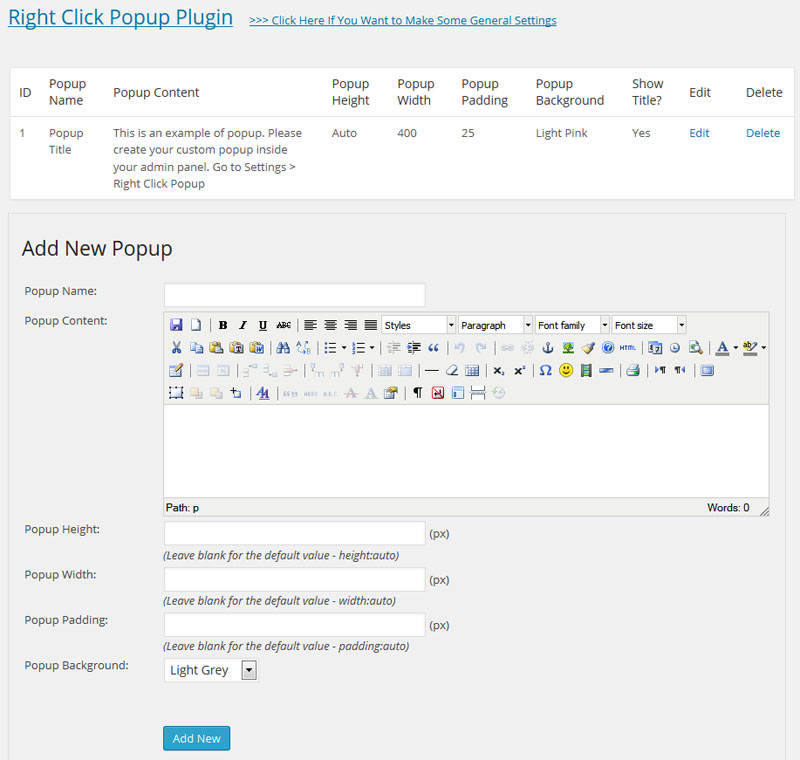Open the Styles dropdown
Screen dimensions: 800x760
pyautogui.click(x=418, y=325)
